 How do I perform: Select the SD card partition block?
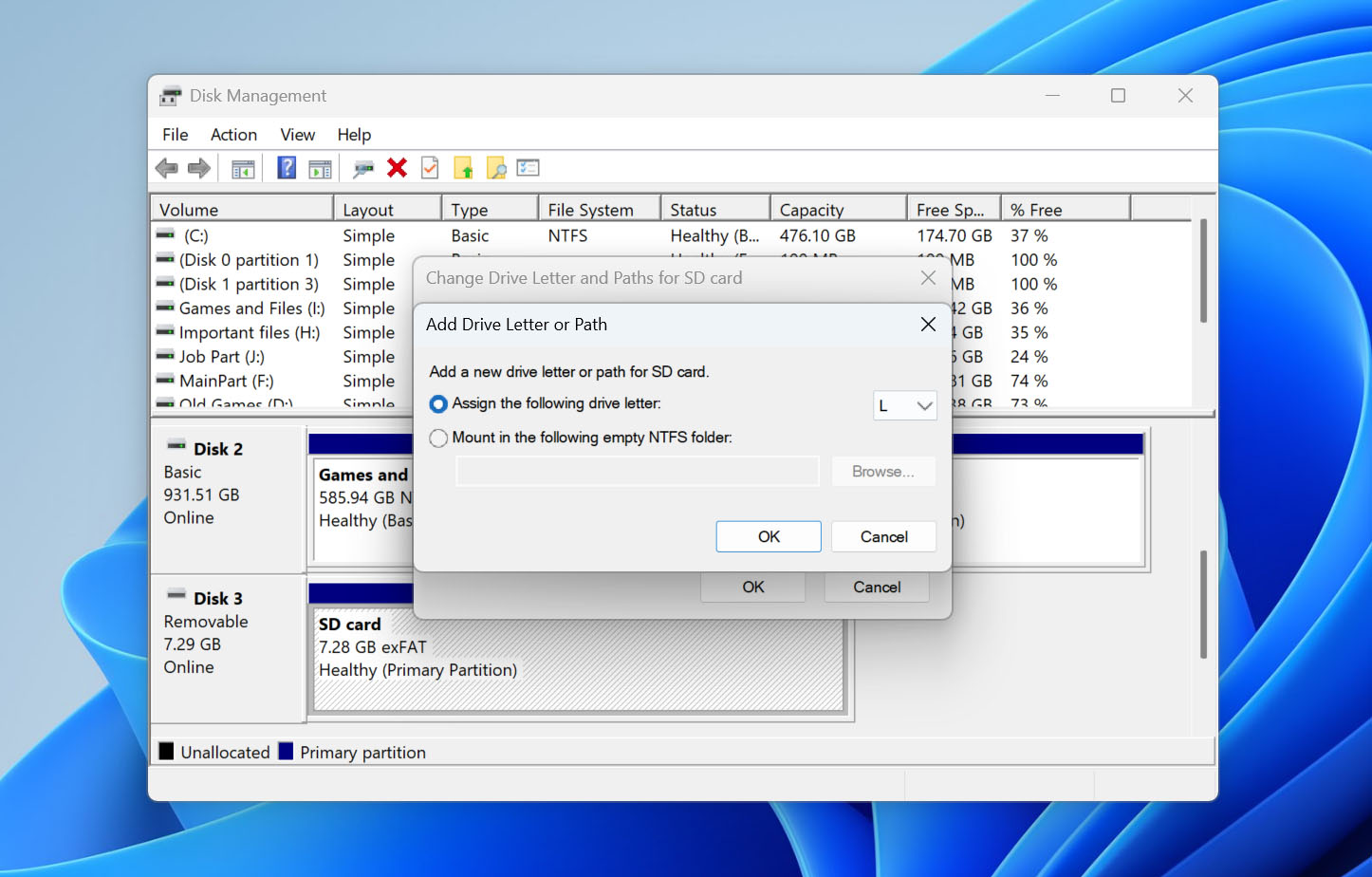pyautogui.click(x=579, y=658)
